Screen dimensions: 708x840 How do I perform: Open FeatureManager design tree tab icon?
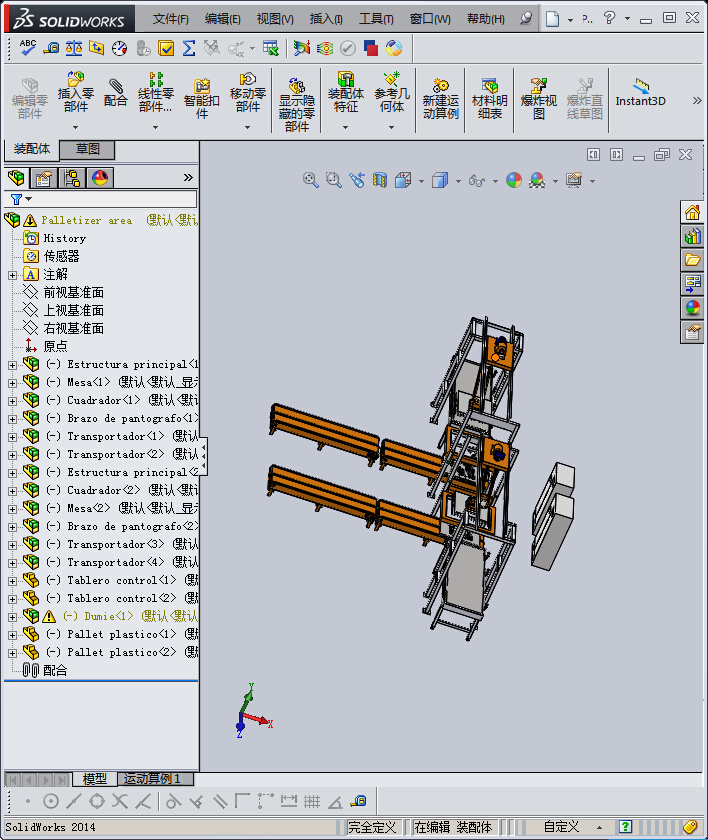pyautogui.click(x=17, y=177)
